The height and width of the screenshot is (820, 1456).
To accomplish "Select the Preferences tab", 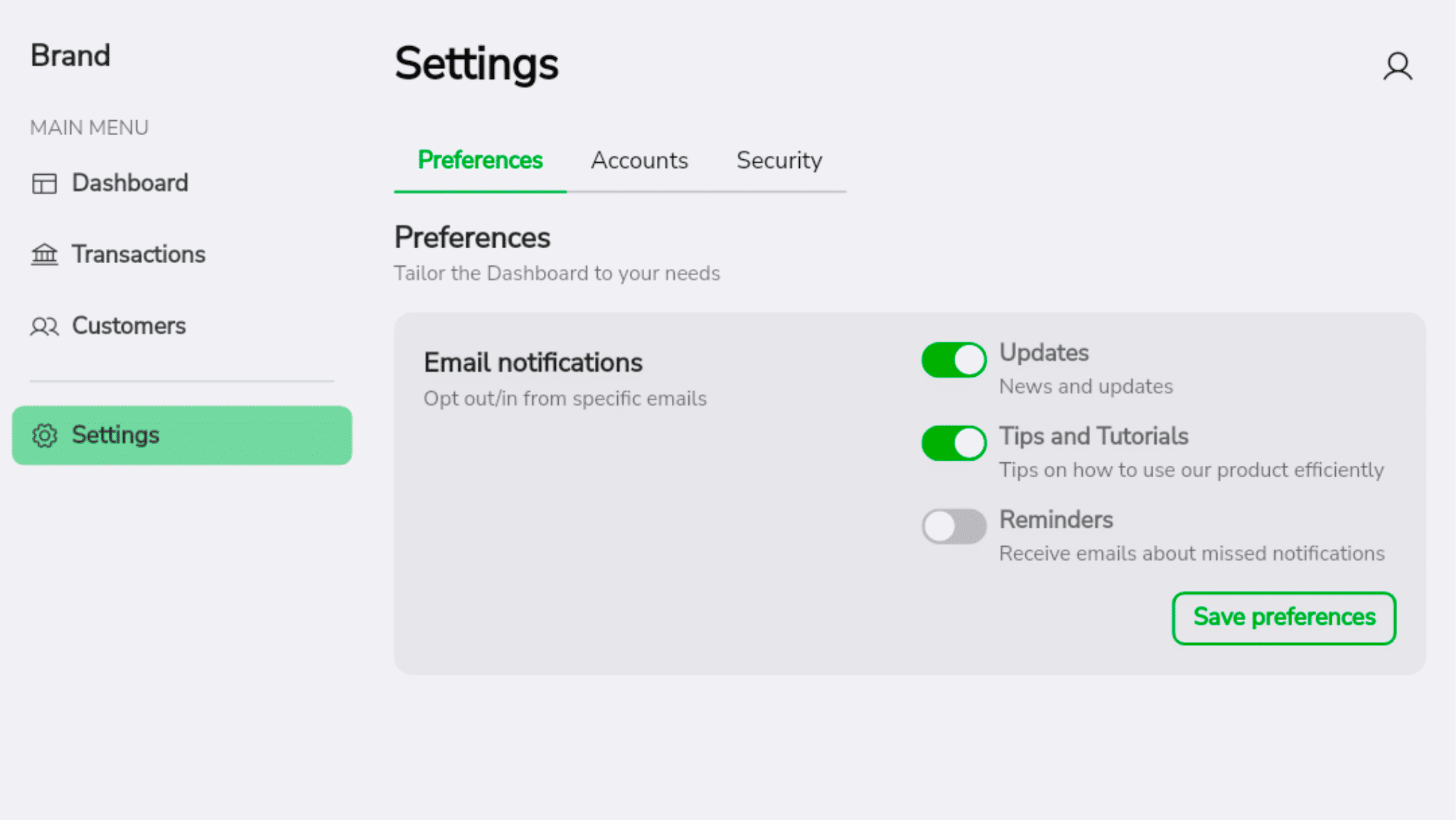I will click(480, 161).
